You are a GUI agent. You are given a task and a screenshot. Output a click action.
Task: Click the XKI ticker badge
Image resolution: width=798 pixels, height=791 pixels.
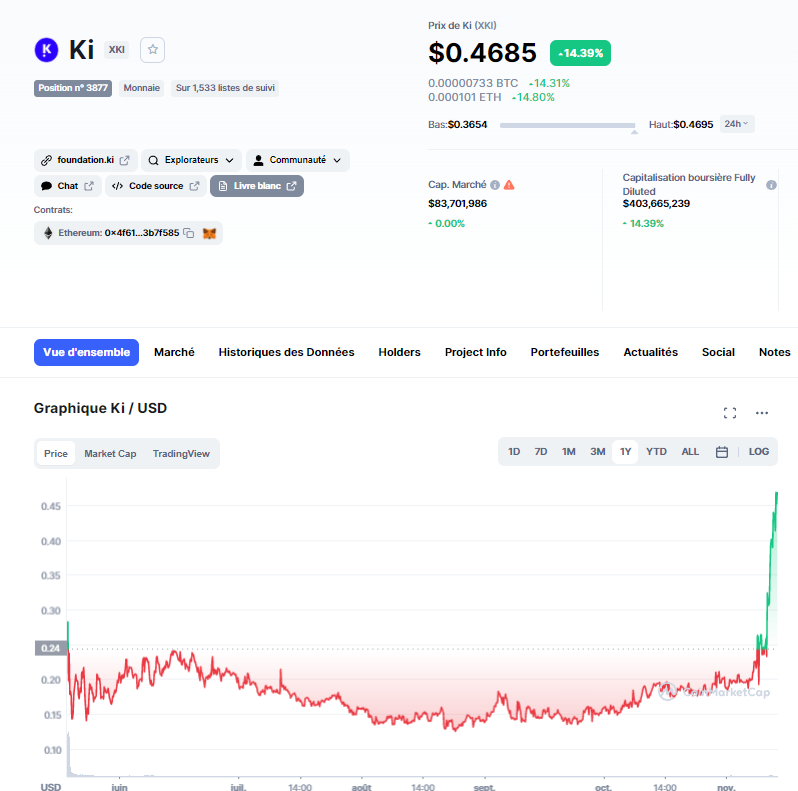(117, 50)
